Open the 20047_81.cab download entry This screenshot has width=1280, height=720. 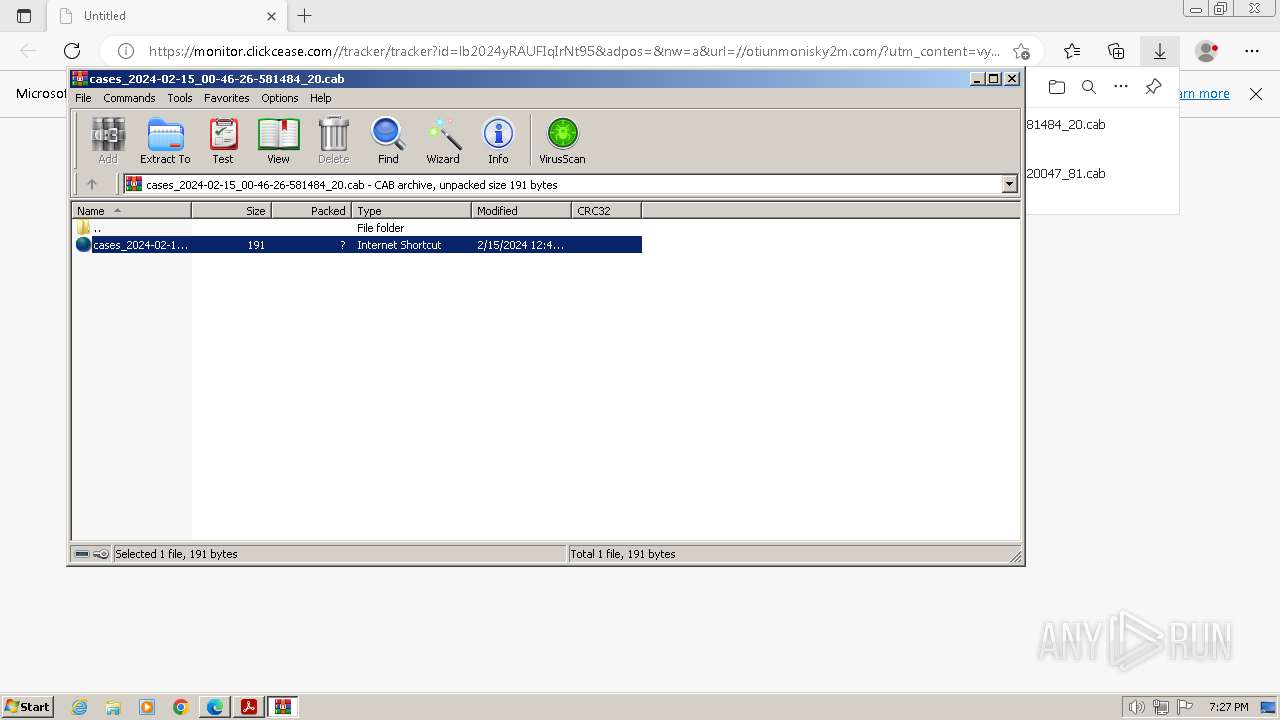(x=1066, y=173)
